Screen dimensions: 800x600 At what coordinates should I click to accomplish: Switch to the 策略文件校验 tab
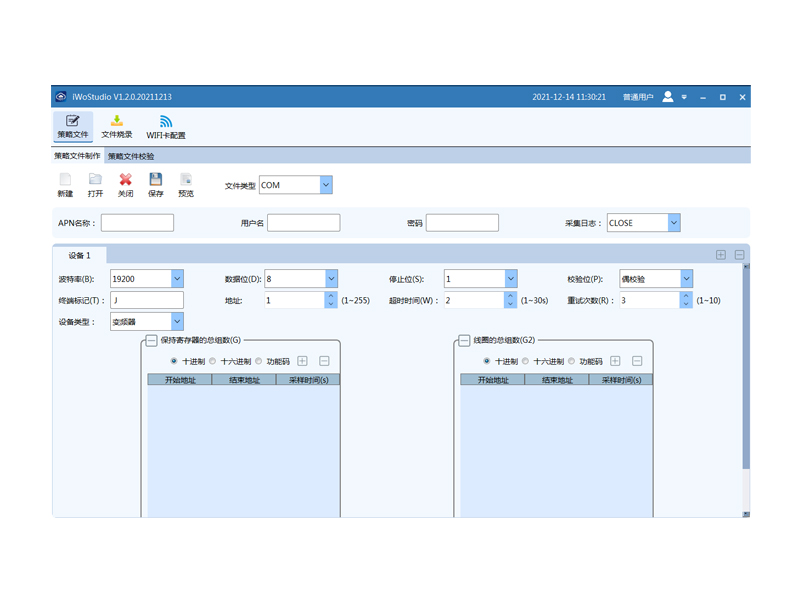coord(131,156)
